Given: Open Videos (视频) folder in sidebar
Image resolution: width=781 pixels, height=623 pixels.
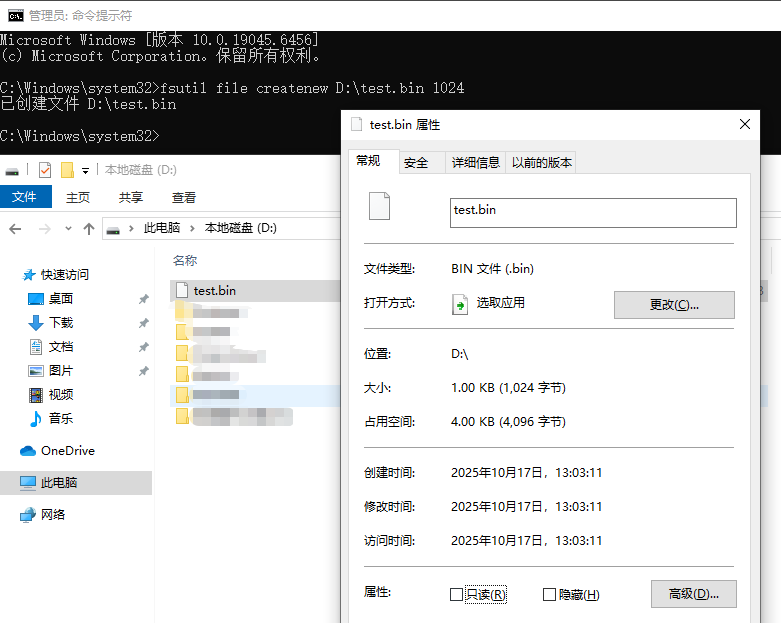Looking at the screenshot, I should tap(60, 395).
